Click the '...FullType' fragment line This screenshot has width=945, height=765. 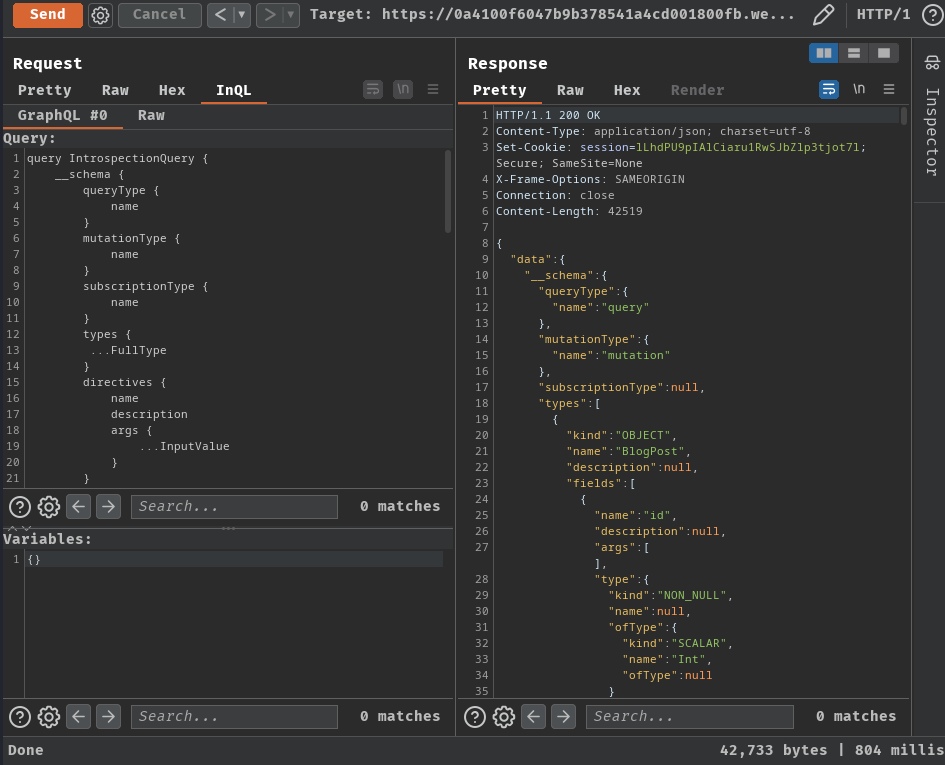[129, 350]
